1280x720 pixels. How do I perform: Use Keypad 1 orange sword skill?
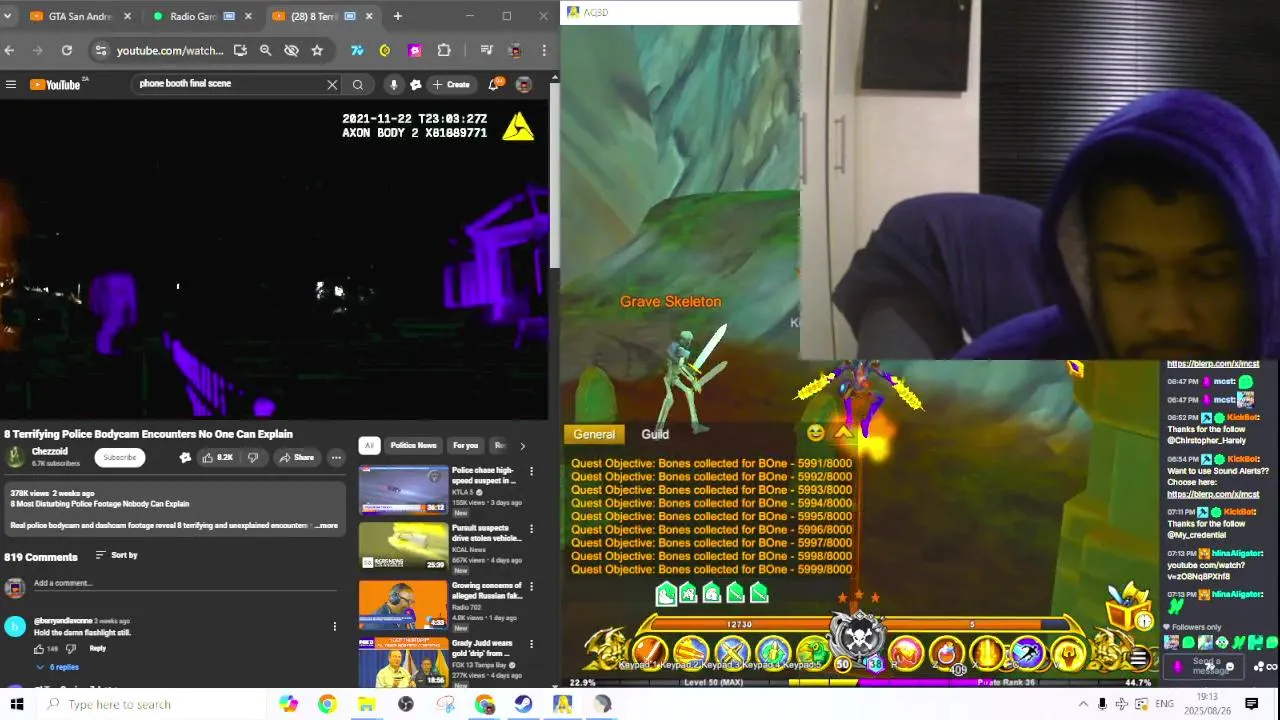[x=650, y=654]
